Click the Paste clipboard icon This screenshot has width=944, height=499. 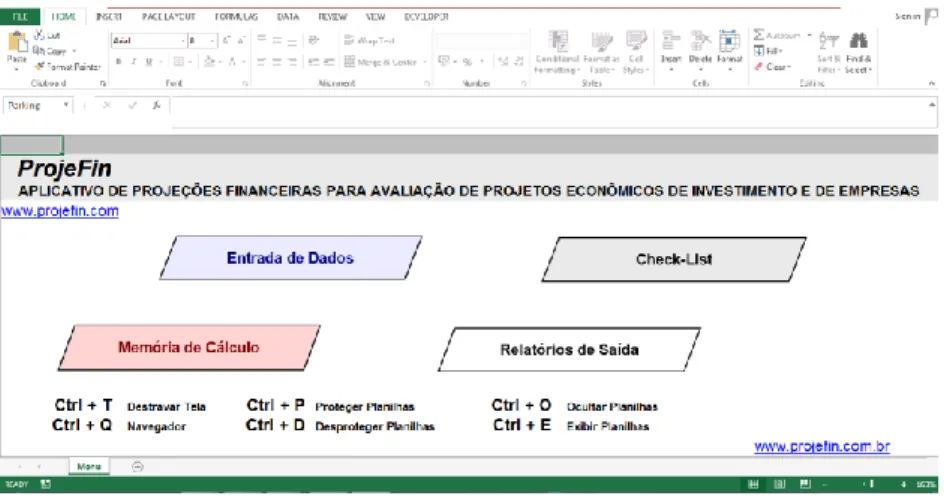point(17,43)
